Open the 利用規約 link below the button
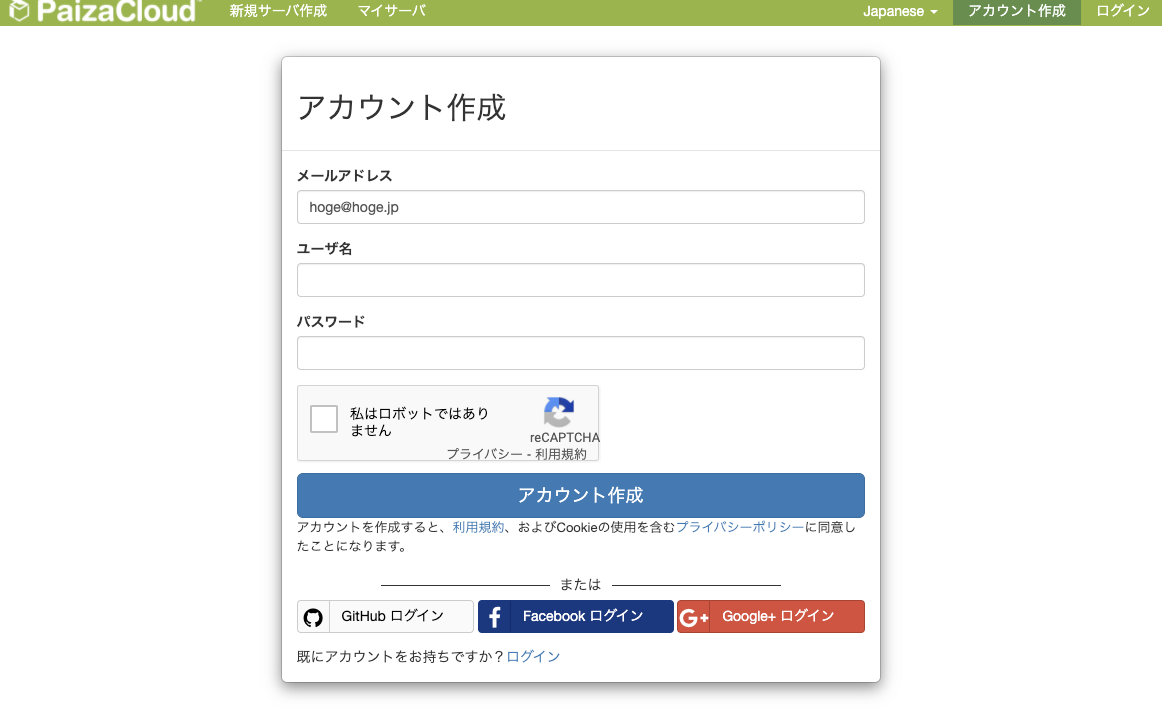 pyautogui.click(x=478, y=527)
